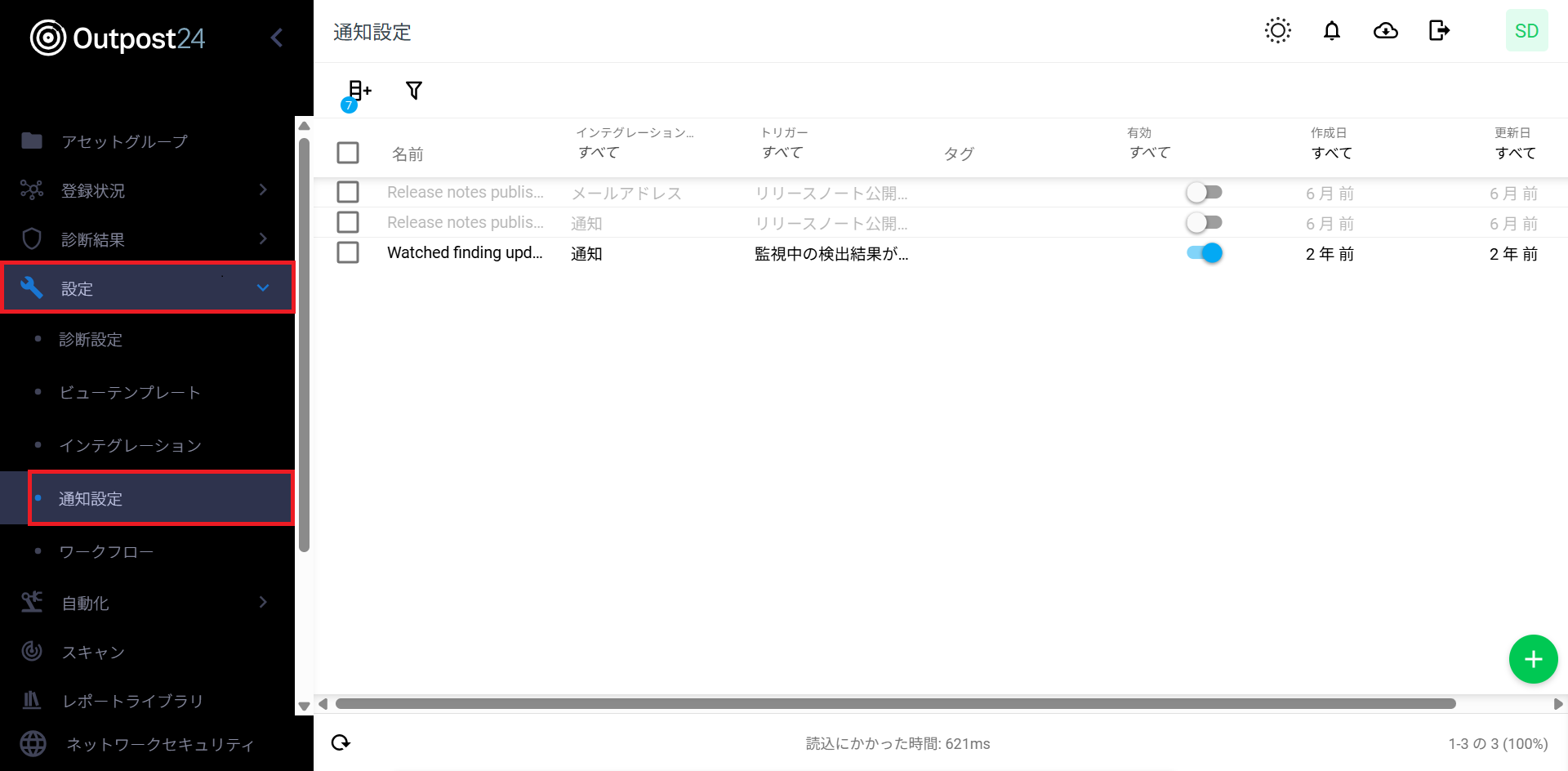This screenshot has width=1568, height=771.
Task: Click the notifications bell icon
Action: (x=1331, y=30)
